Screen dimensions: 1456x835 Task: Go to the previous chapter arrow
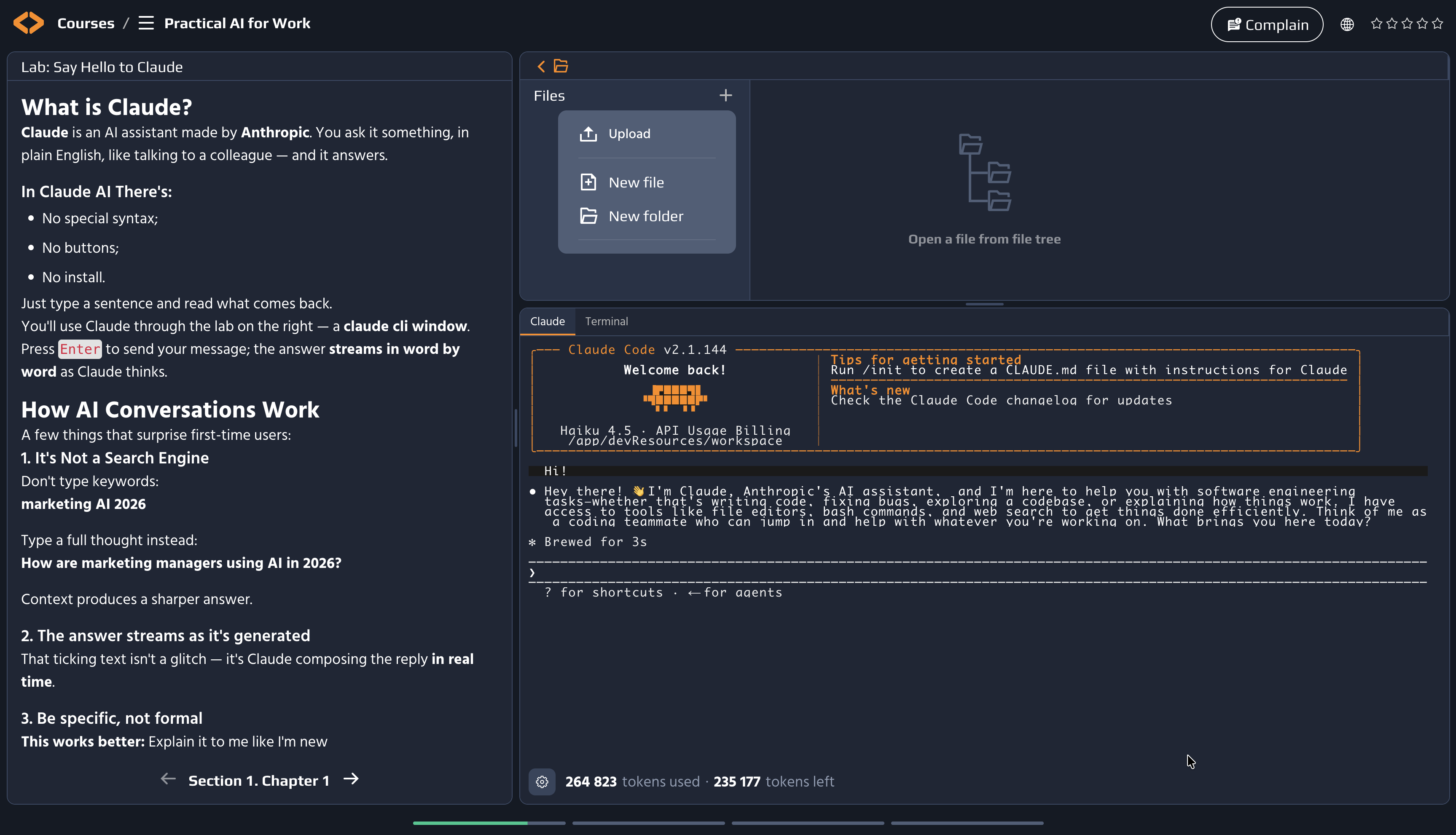click(x=168, y=779)
